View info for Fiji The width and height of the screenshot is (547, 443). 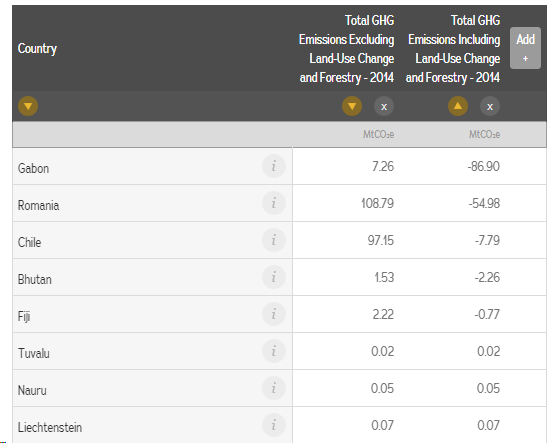click(274, 314)
